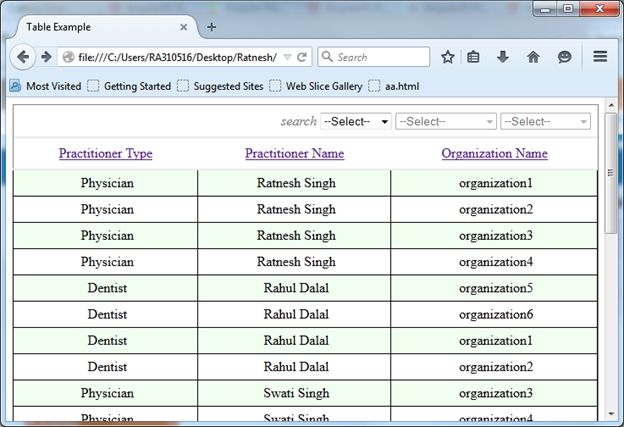Sort by Organization Name header link
Viewport: 624px width, 427px height.
click(x=494, y=153)
